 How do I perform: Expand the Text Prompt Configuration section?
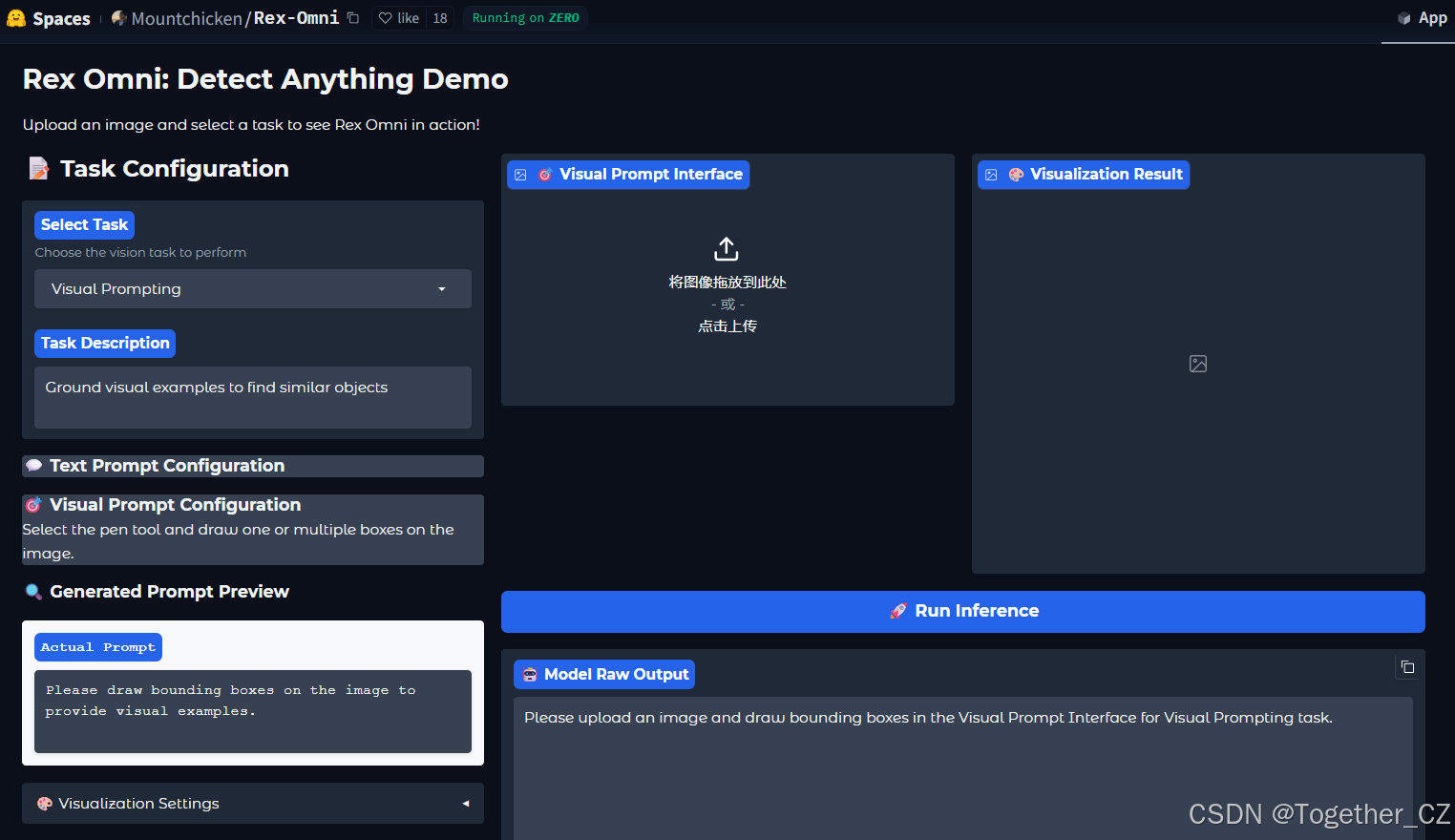point(253,466)
